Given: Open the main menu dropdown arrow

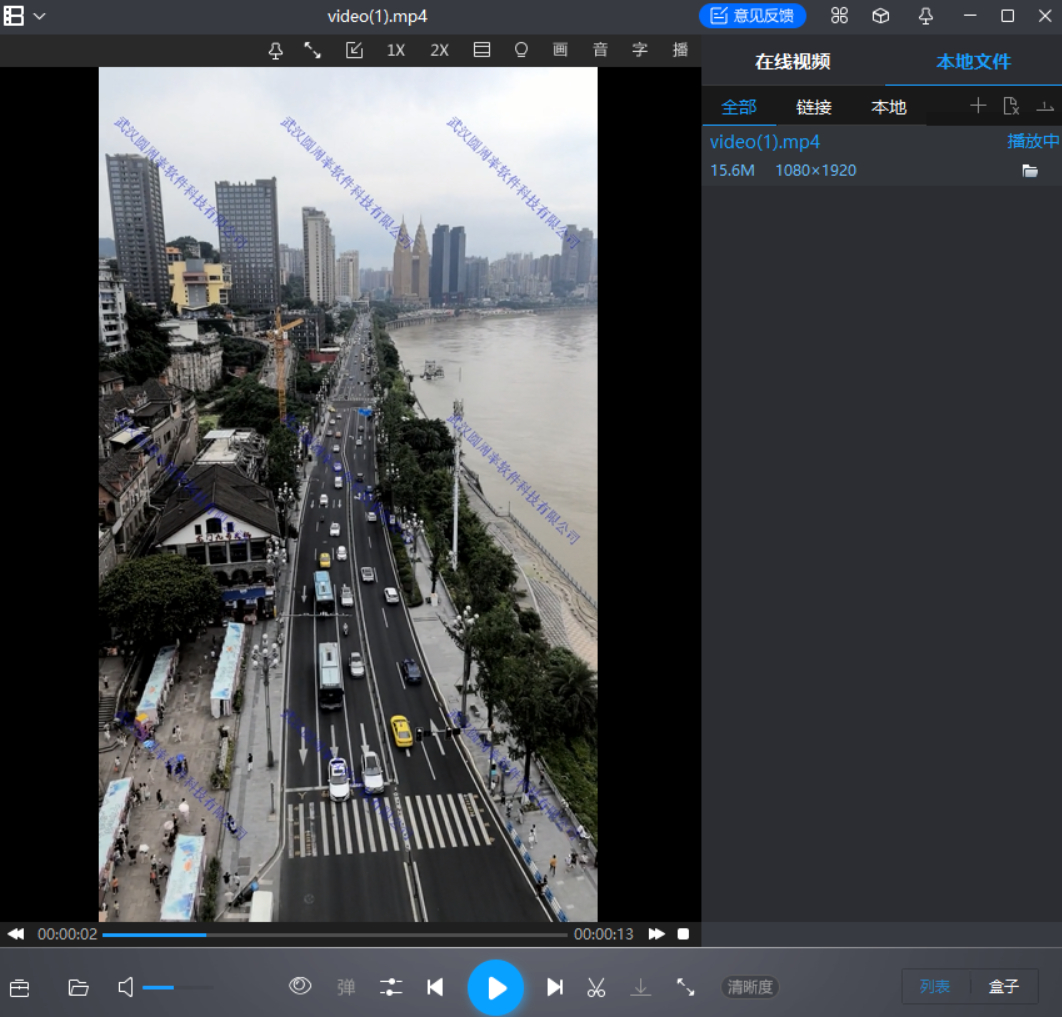Looking at the screenshot, I should [x=40, y=16].
